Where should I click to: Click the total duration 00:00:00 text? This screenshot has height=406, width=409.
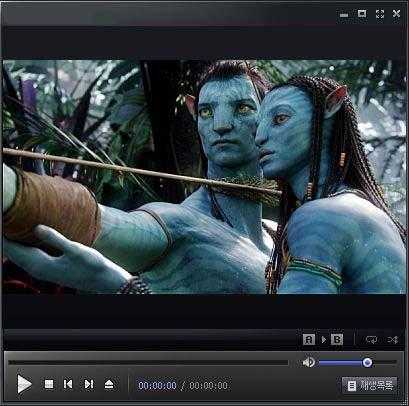(x=209, y=386)
